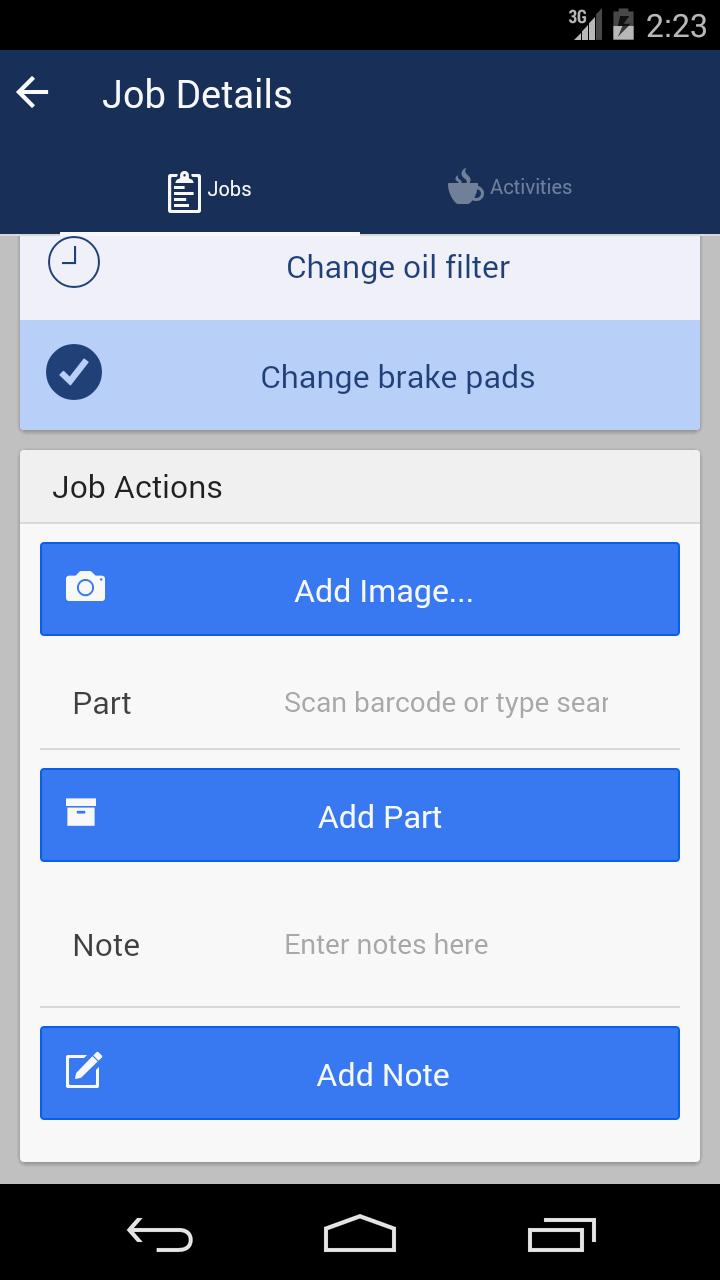Image resolution: width=720 pixels, height=1280 pixels.
Task: Open the Android recent apps button
Action: click(561, 1233)
